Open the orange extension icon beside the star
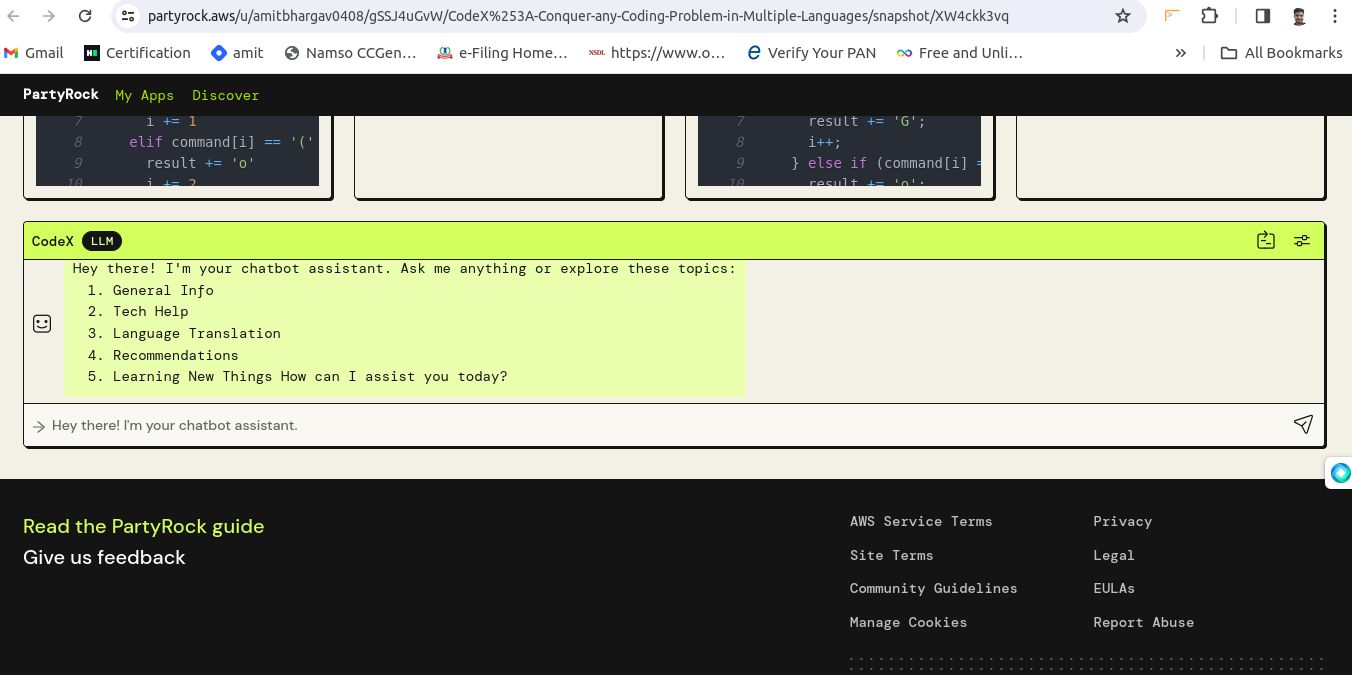The image size is (1352, 675). tap(1172, 16)
